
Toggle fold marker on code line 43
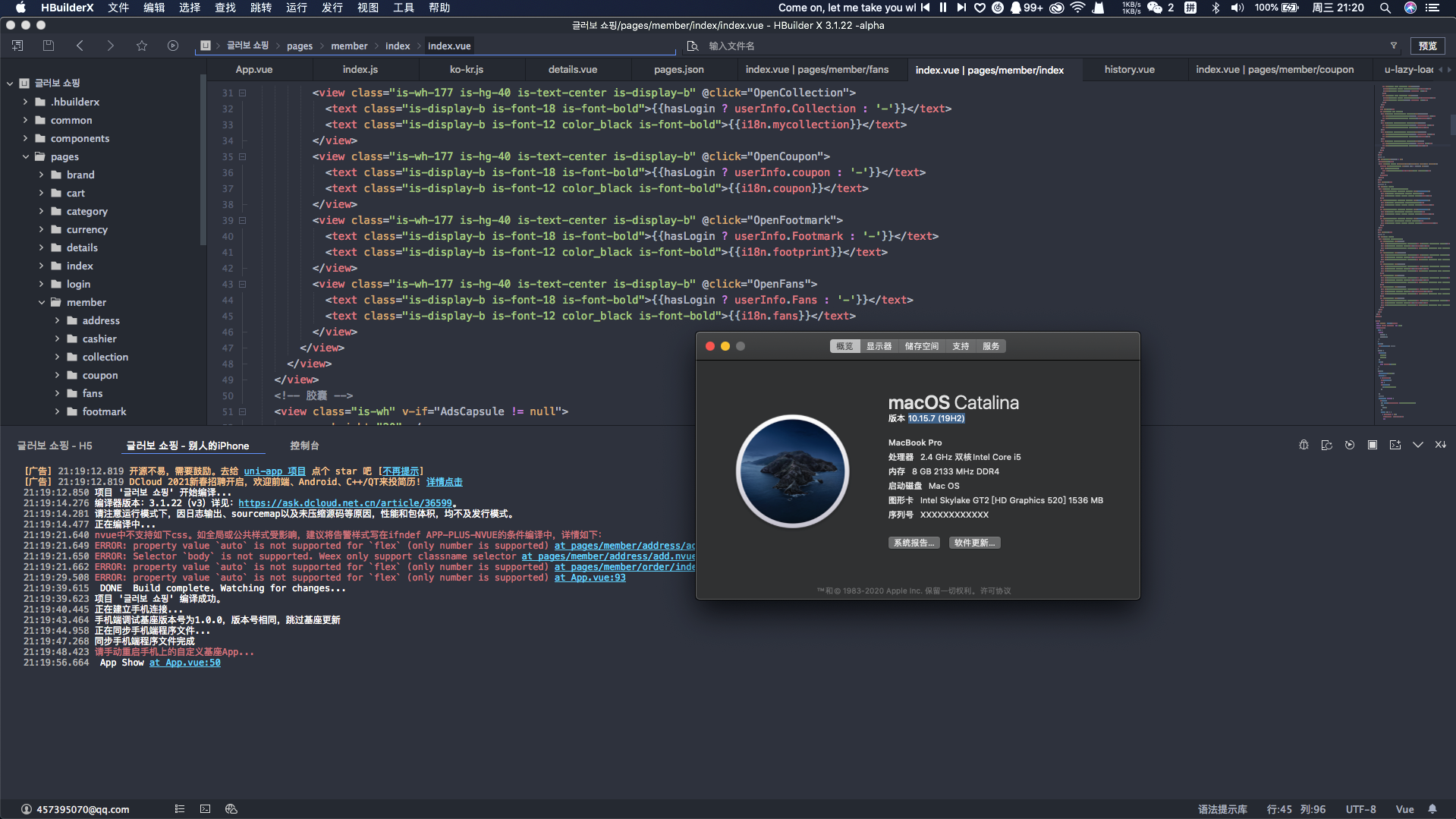[243, 284]
